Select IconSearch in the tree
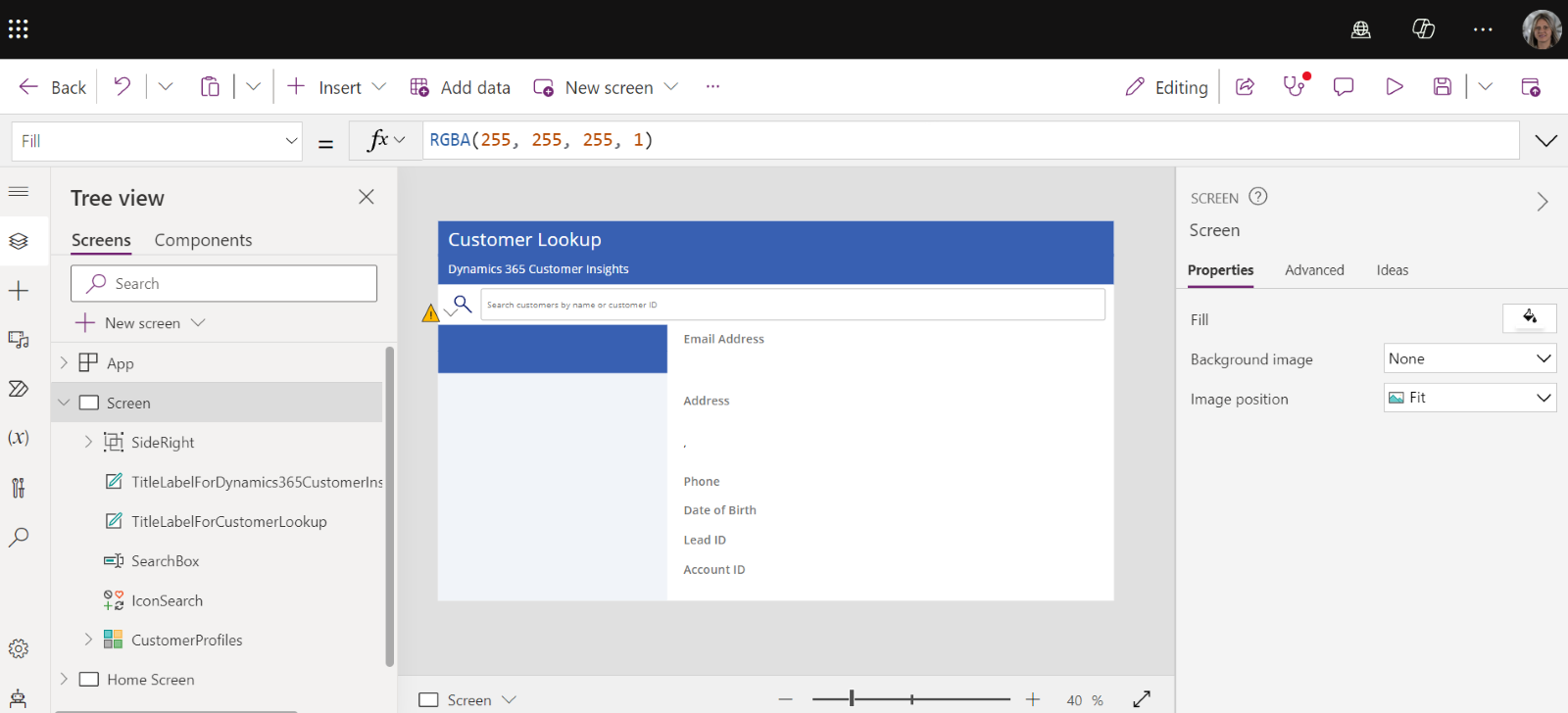Viewport: 1568px width, 713px height. tap(154, 600)
